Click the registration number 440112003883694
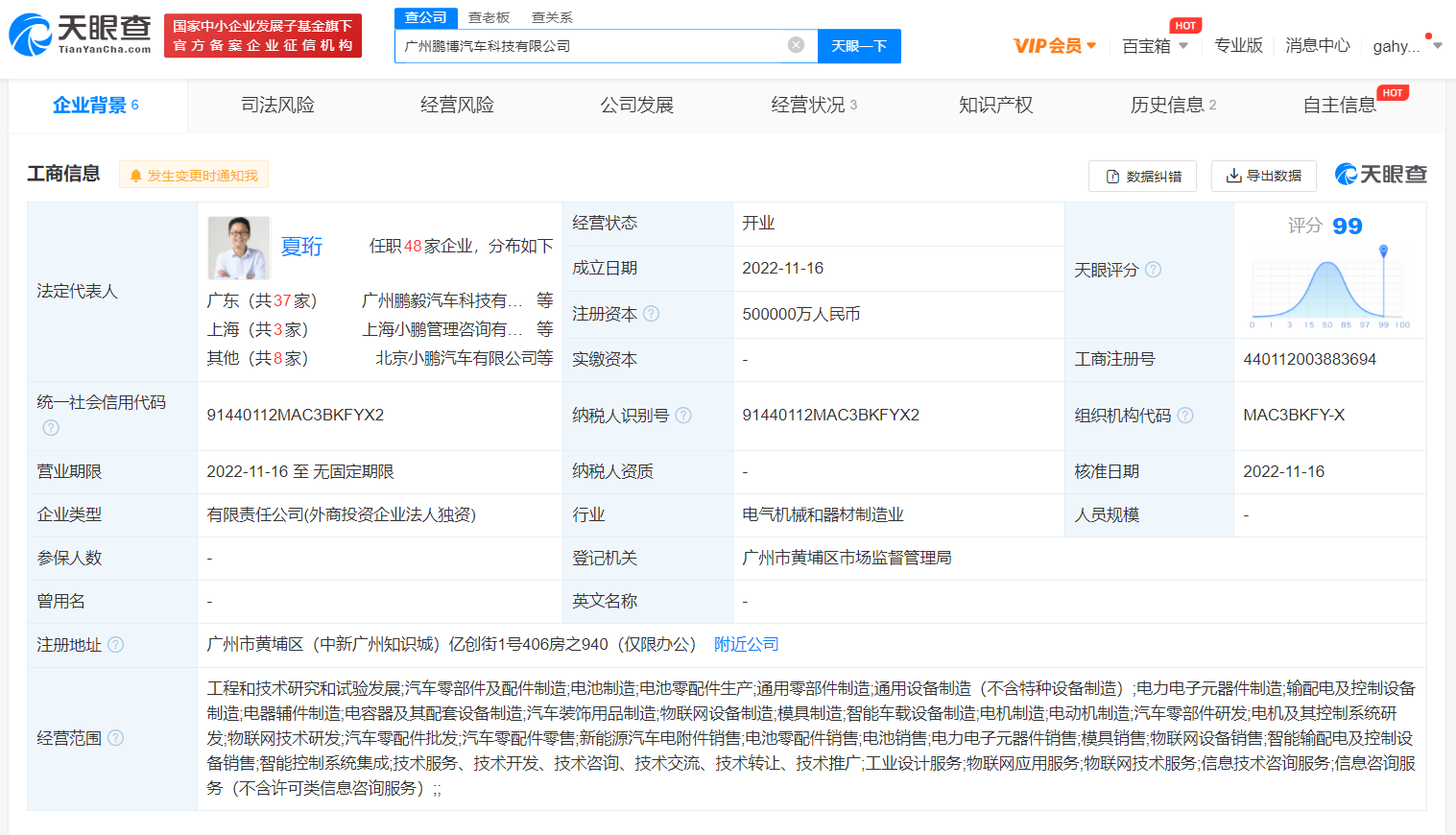The image size is (1456, 835). coord(1310,360)
